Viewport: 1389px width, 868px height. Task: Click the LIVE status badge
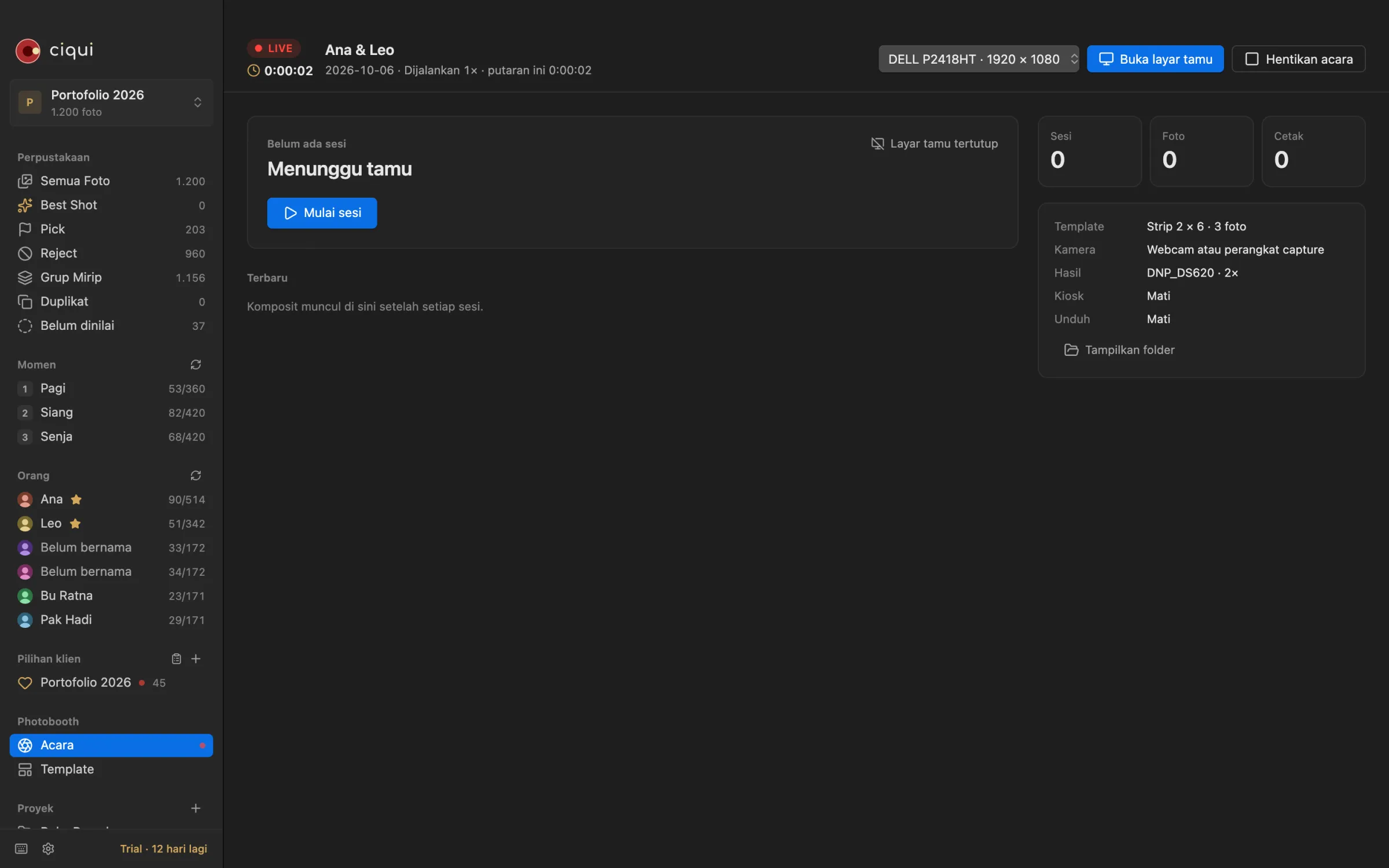pyautogui.click(x=274, y=49)
